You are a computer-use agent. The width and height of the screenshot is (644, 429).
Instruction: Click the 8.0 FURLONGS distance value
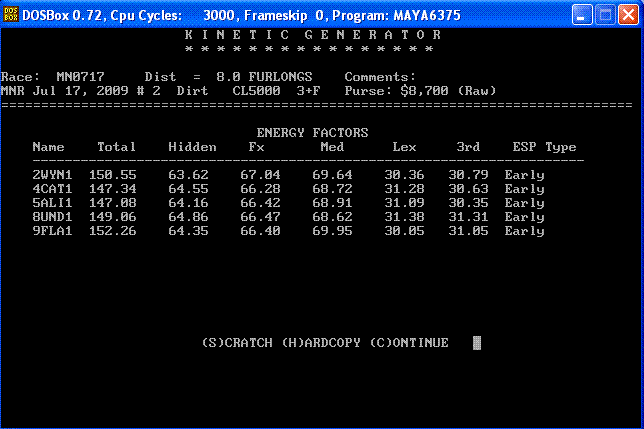pos(264,77)
